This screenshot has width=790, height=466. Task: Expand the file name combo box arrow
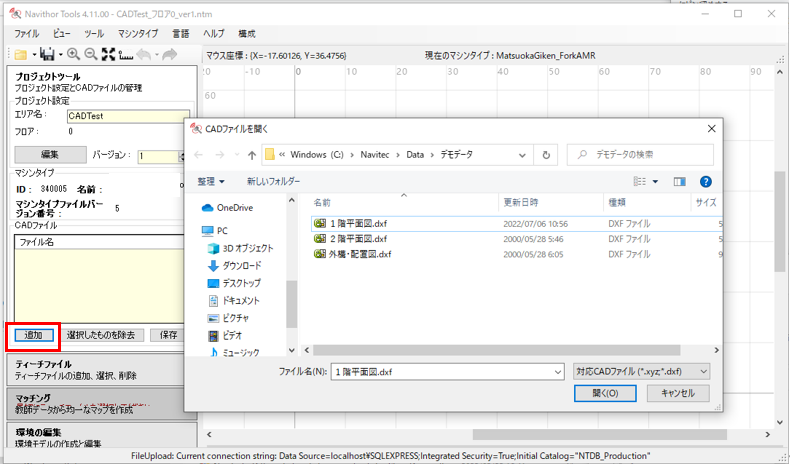557,371
